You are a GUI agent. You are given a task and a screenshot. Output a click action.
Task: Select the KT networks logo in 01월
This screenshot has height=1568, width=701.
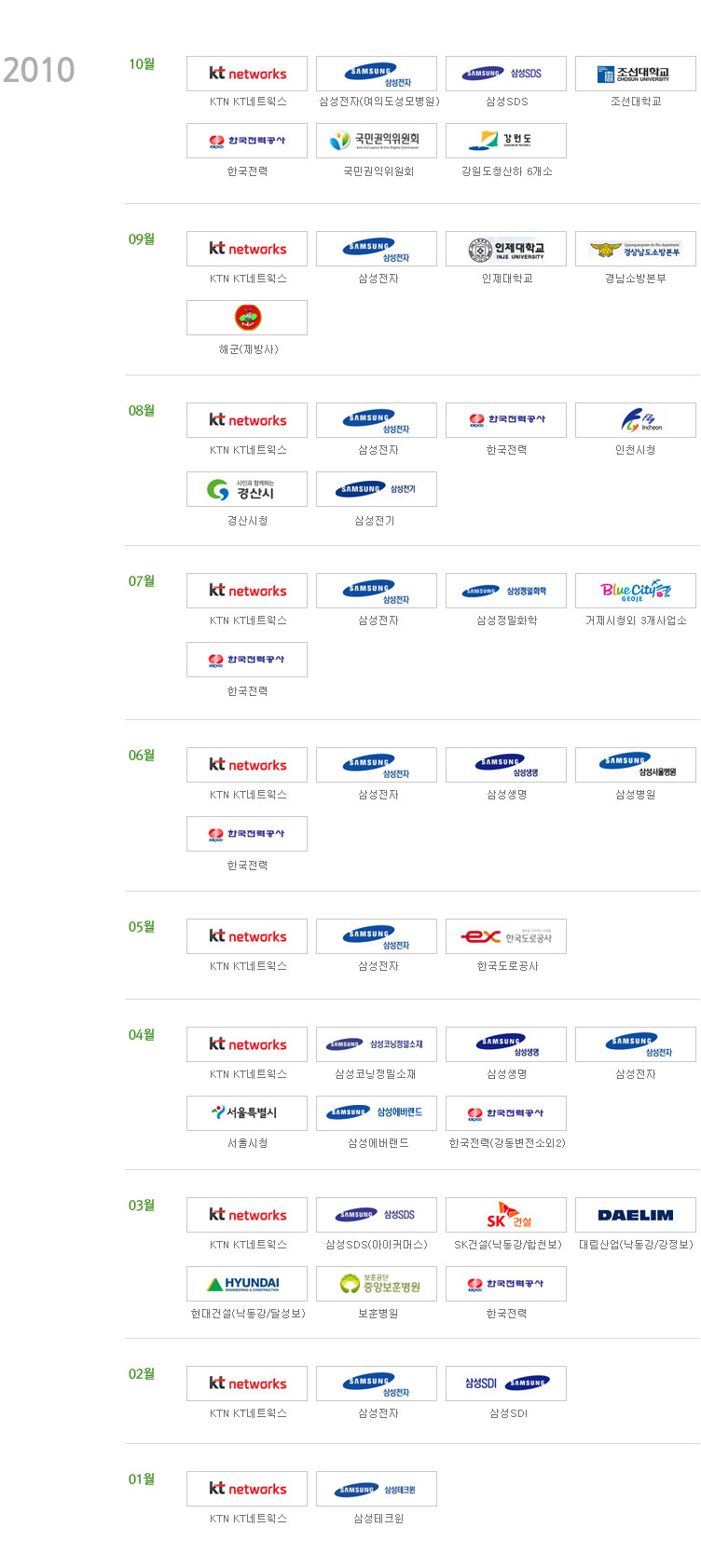coord(247,1489)
